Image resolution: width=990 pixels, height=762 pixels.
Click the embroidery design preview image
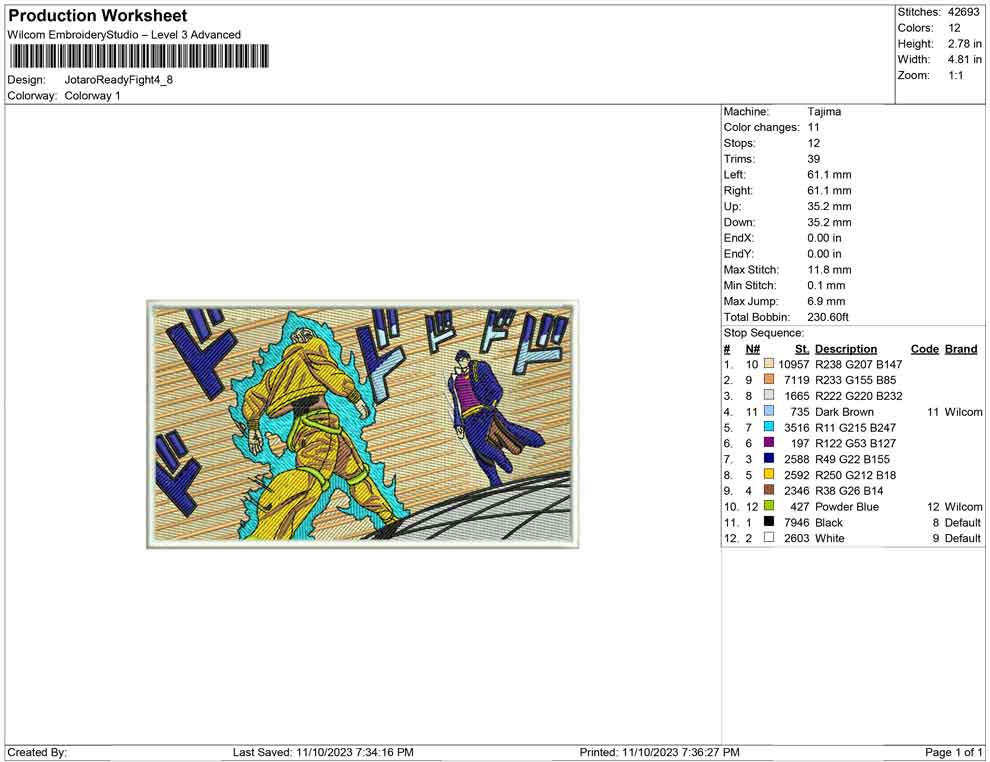(x=362, y=424)
